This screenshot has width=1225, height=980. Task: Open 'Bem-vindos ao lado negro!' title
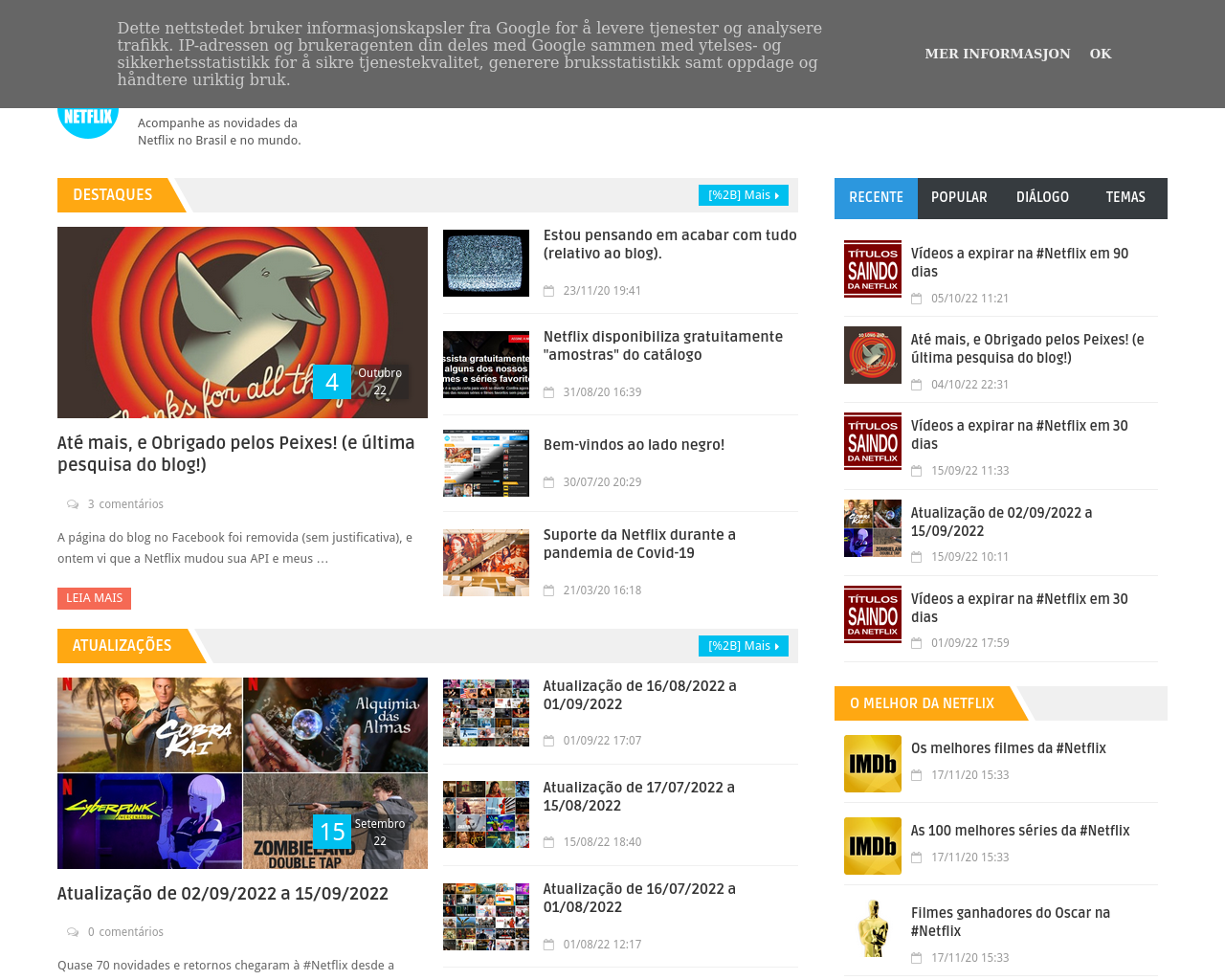click(x=634, y=445)
